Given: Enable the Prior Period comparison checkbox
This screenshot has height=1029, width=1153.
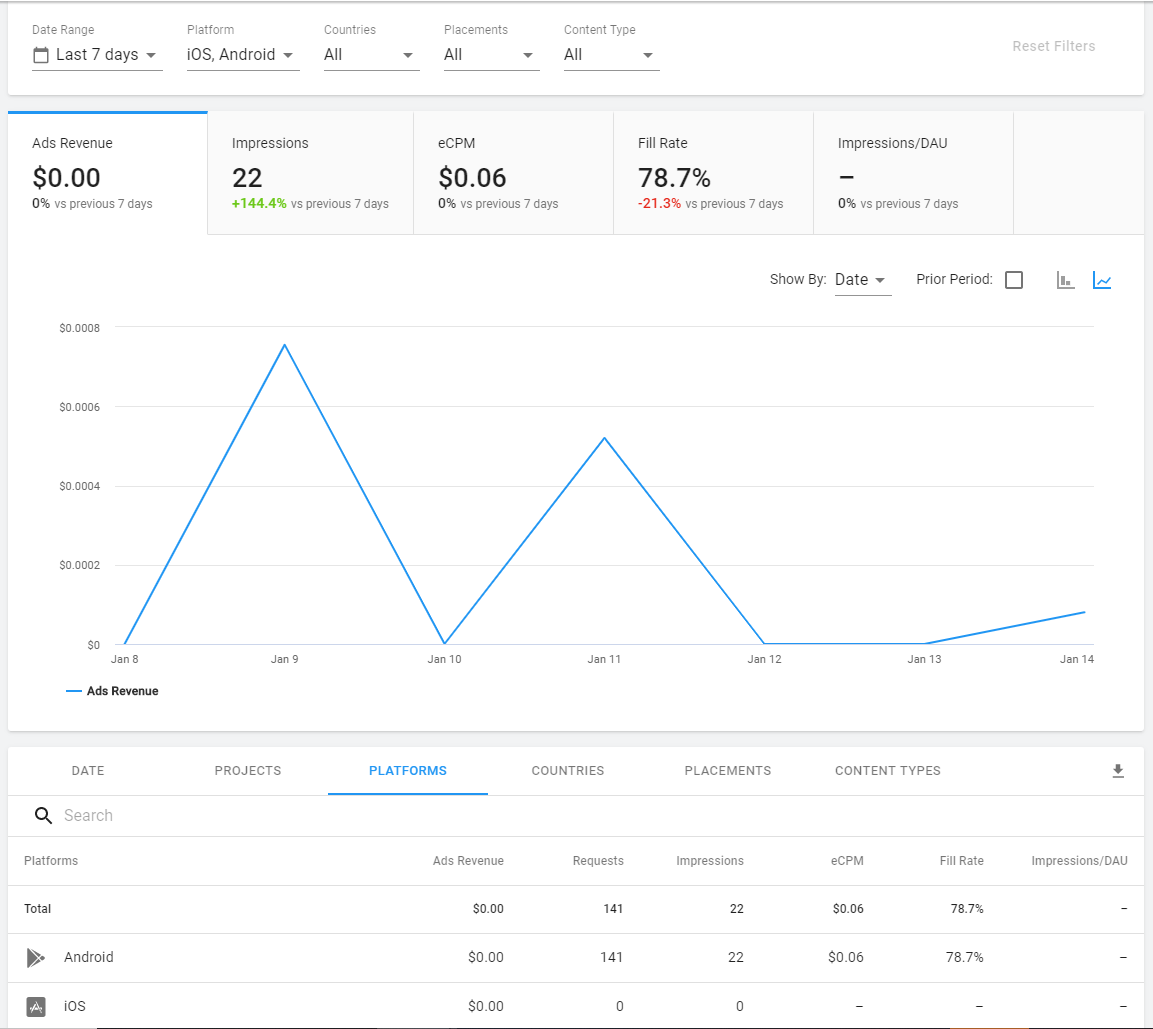Looking at the screenshot, I should (1013, 280).
